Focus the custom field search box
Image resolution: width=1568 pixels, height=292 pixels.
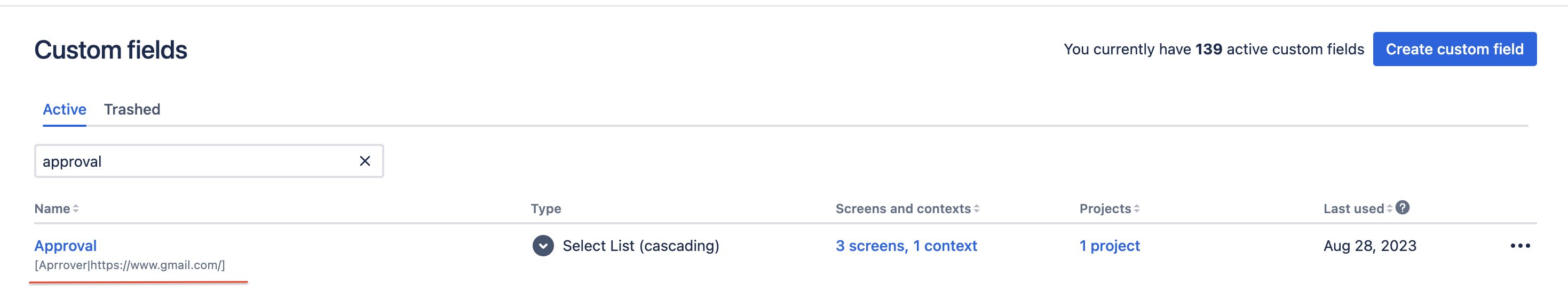[195, 161]
